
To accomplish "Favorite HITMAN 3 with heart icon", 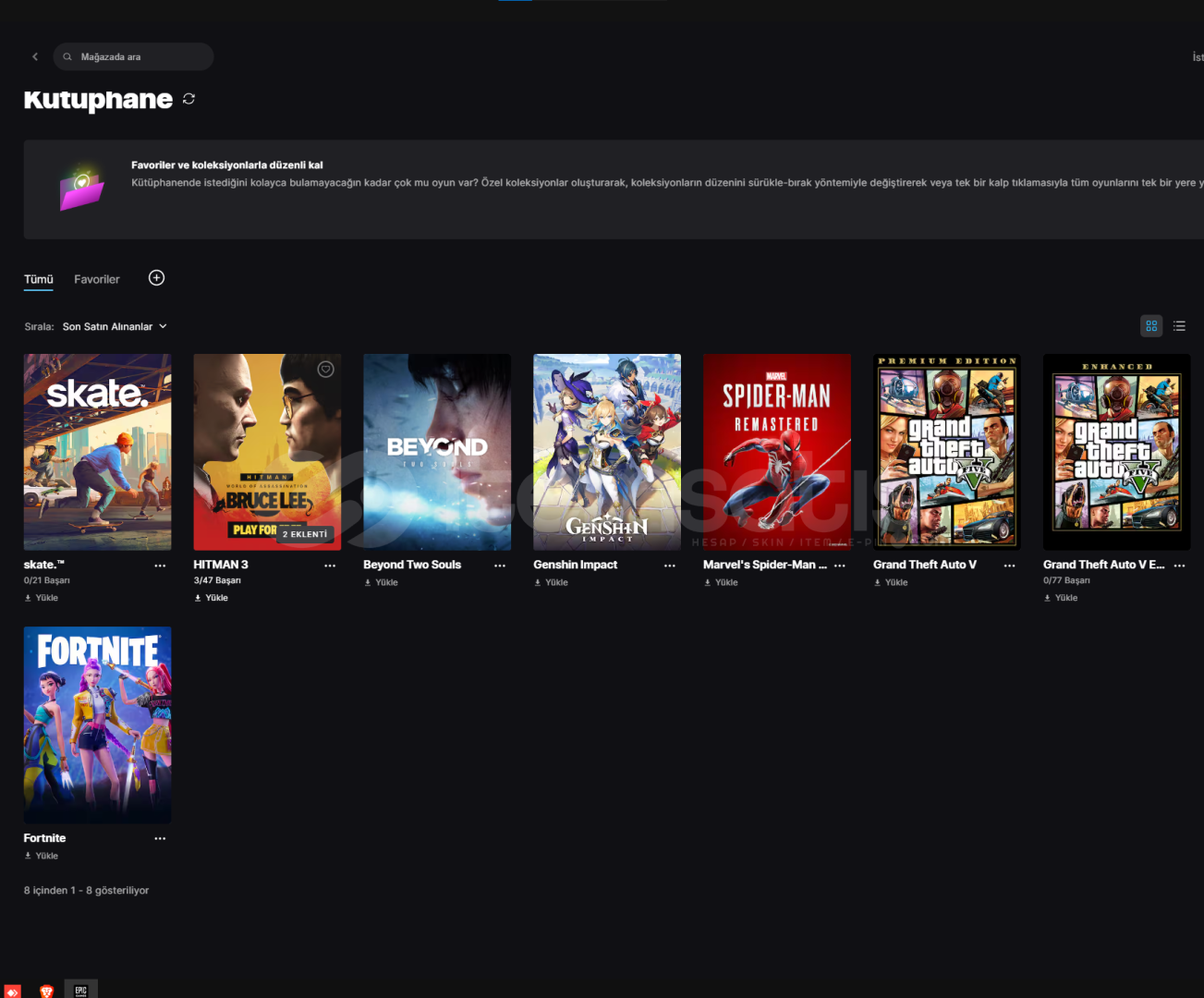I will (325, 370).
